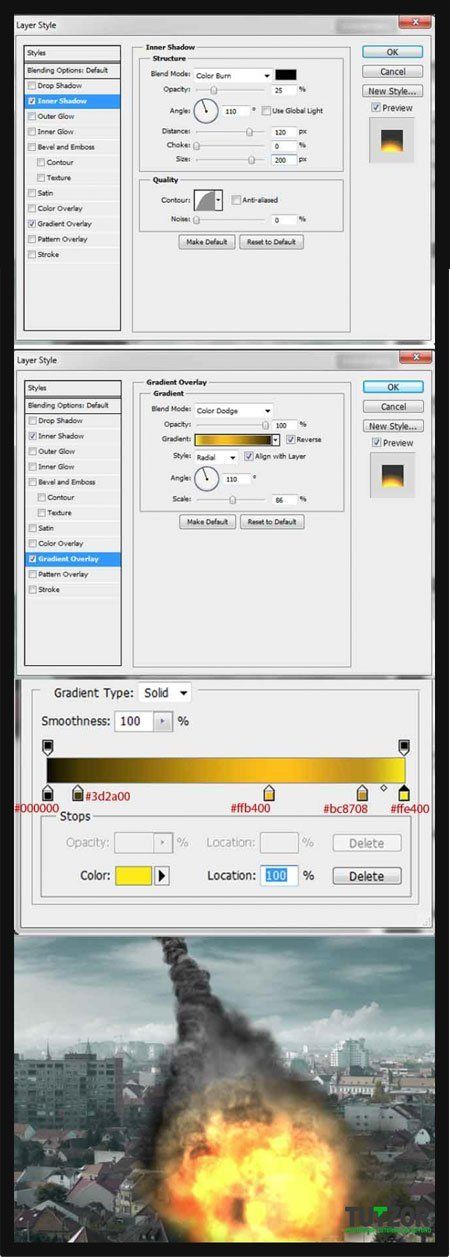This screenshot has height=1257, width=450.
Task: Toggle Align with Layer checkbox
Action: pos(248,456)
